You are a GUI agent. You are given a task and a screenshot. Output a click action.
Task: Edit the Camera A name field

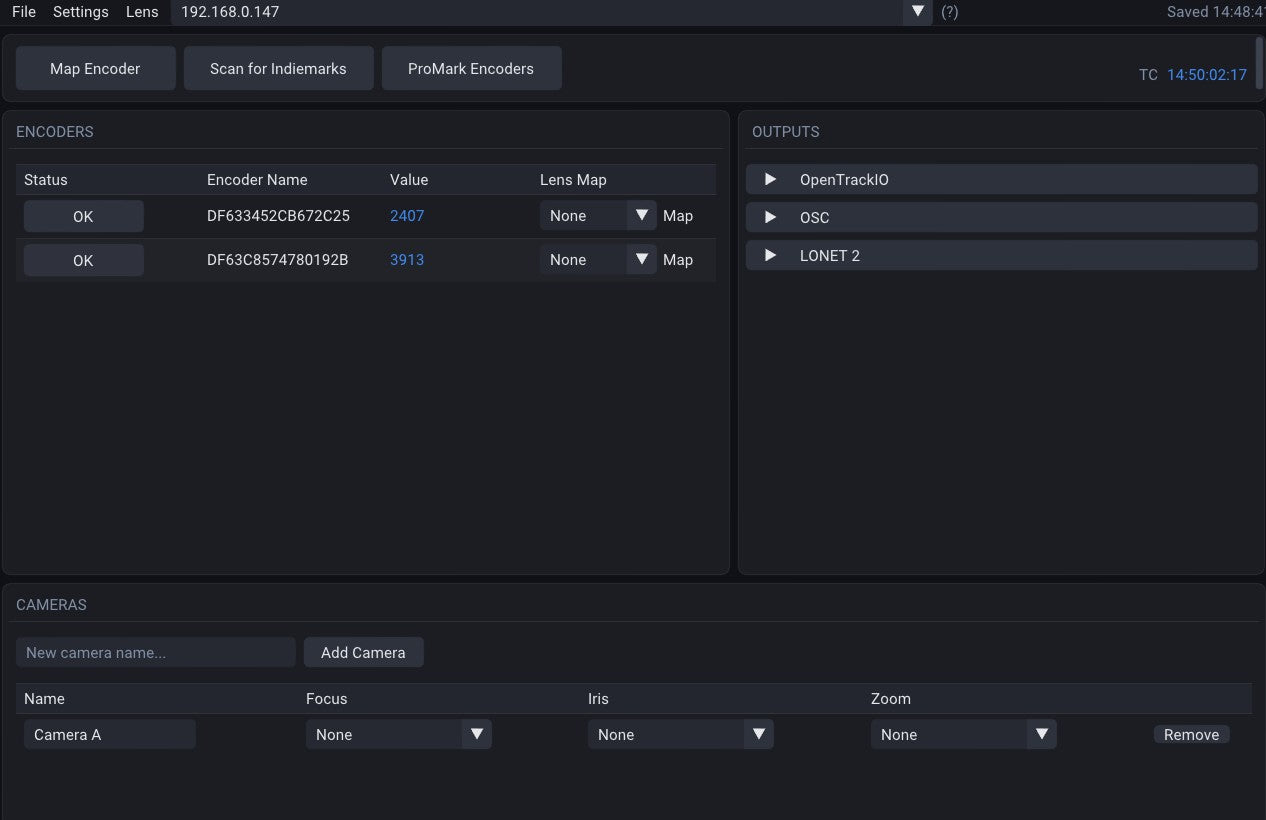click(x=110, y=734)
